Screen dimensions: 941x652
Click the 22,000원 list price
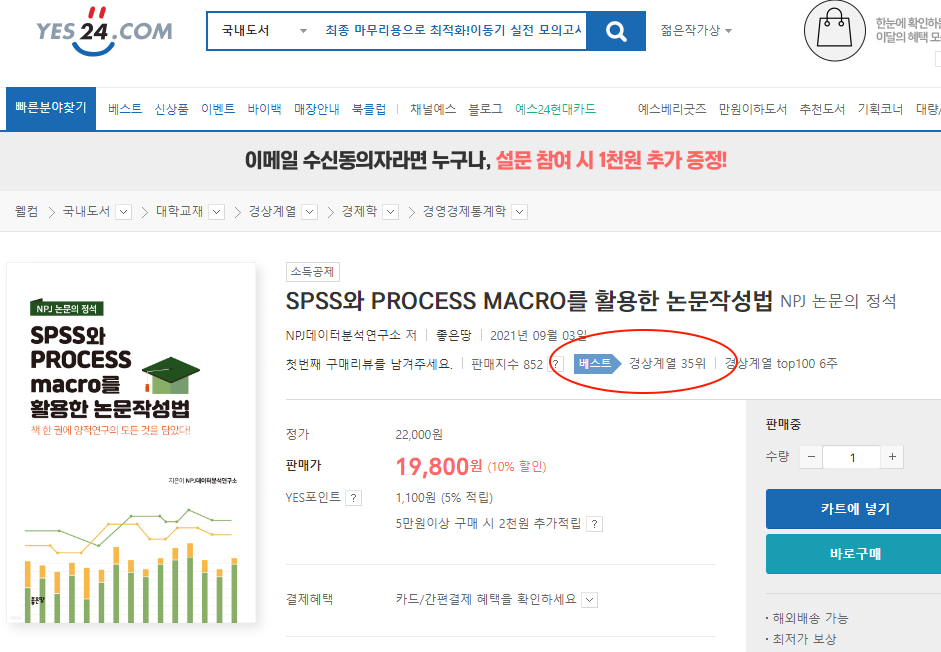(x=419, y=434)
